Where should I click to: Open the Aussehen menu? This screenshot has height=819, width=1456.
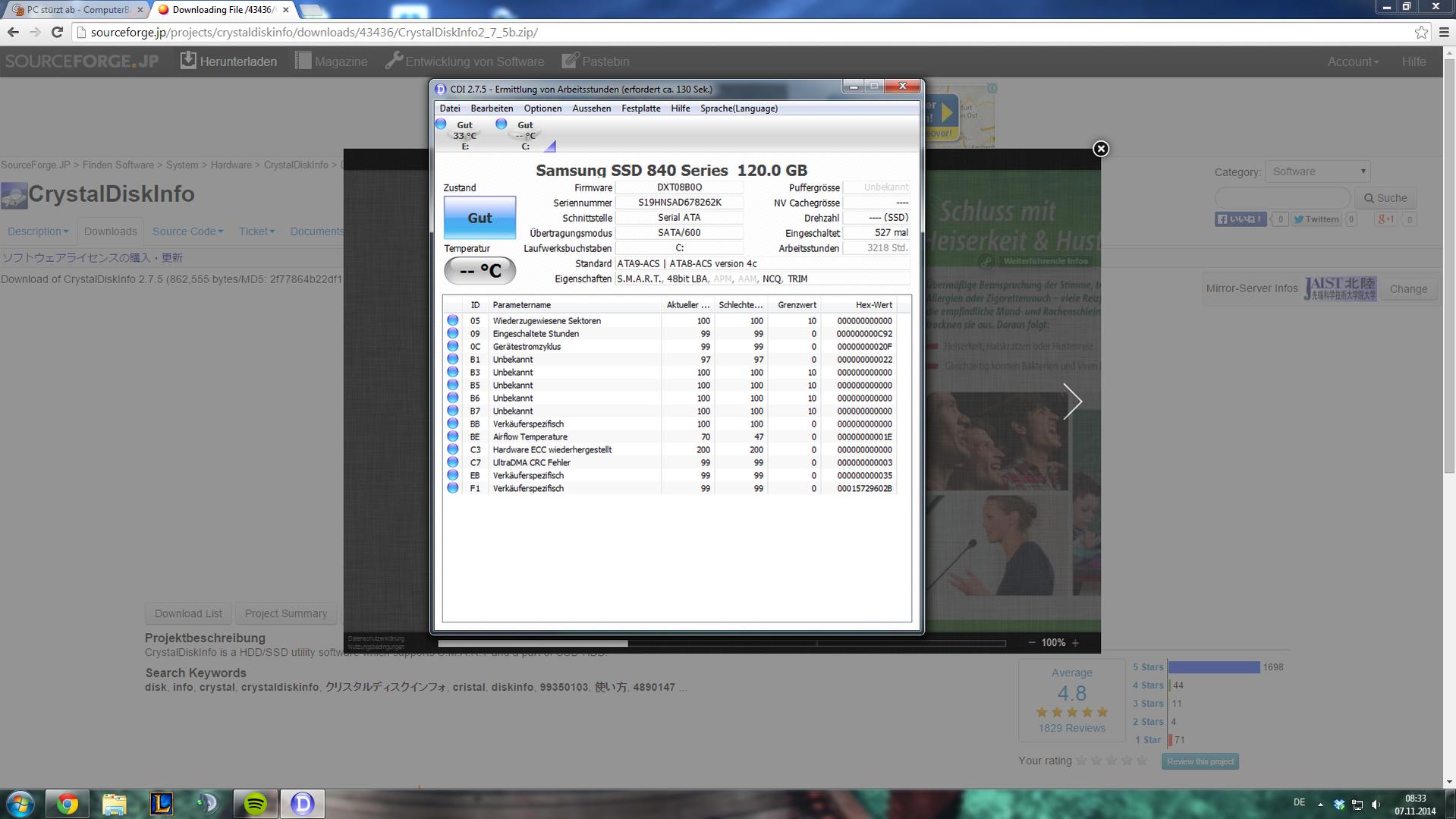click(591, 109)
